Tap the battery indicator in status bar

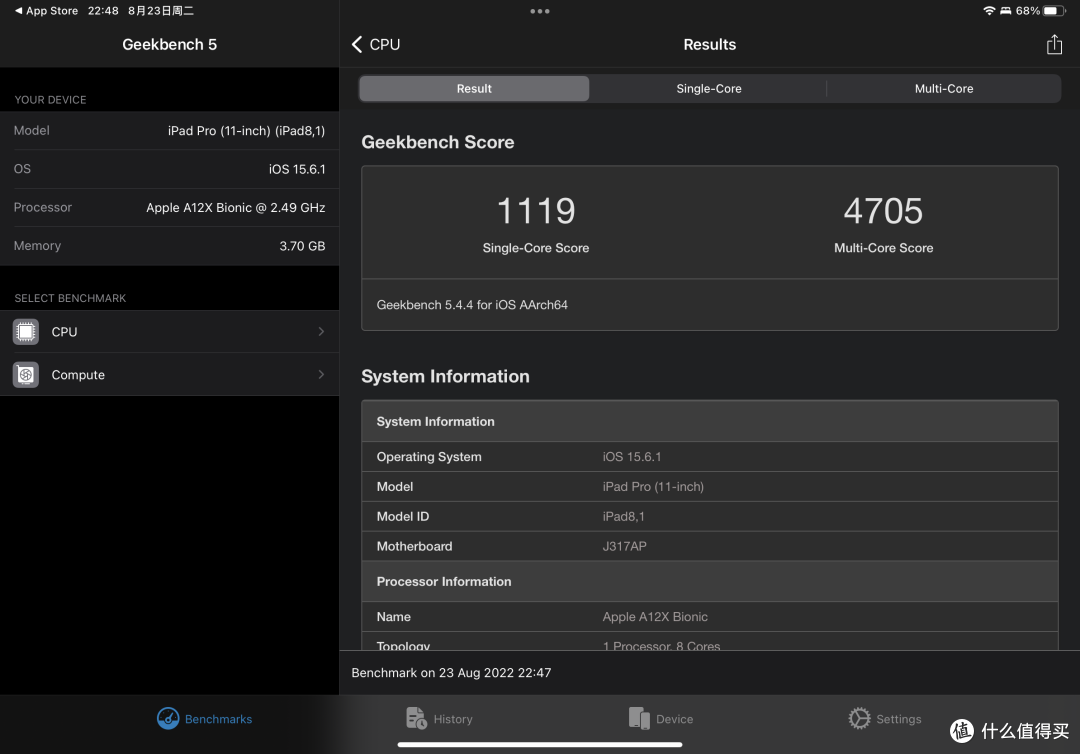(x=1054, y=11)
